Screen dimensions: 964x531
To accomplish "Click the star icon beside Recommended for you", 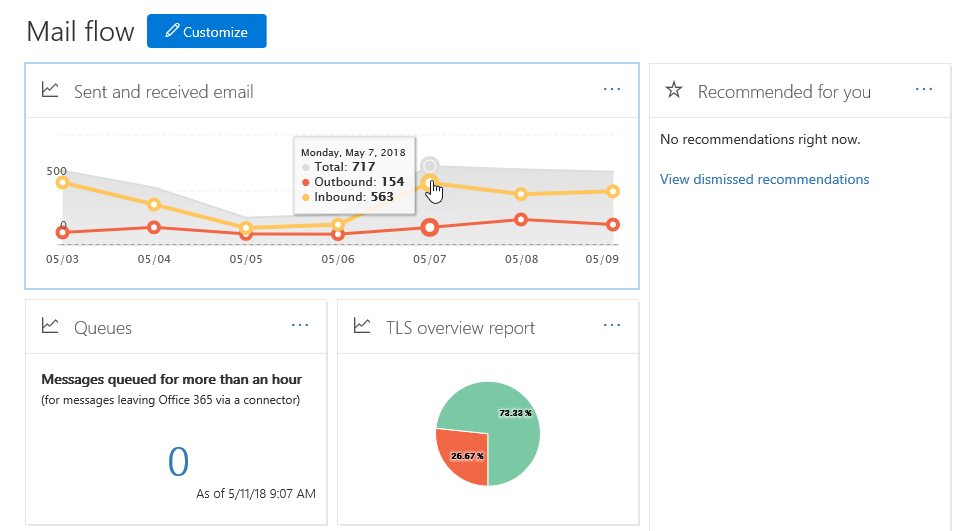I will 674,91.
